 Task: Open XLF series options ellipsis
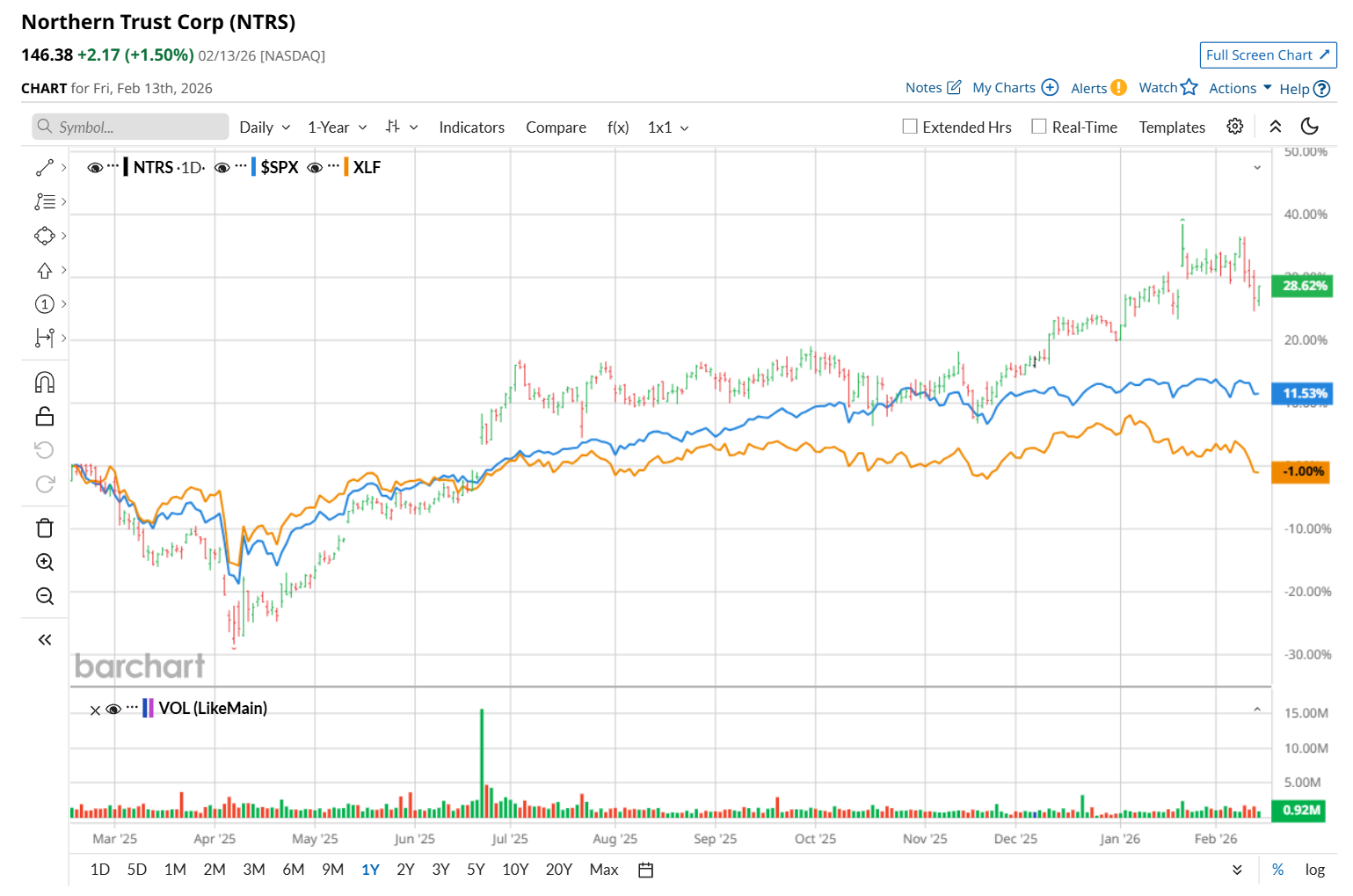333,165
